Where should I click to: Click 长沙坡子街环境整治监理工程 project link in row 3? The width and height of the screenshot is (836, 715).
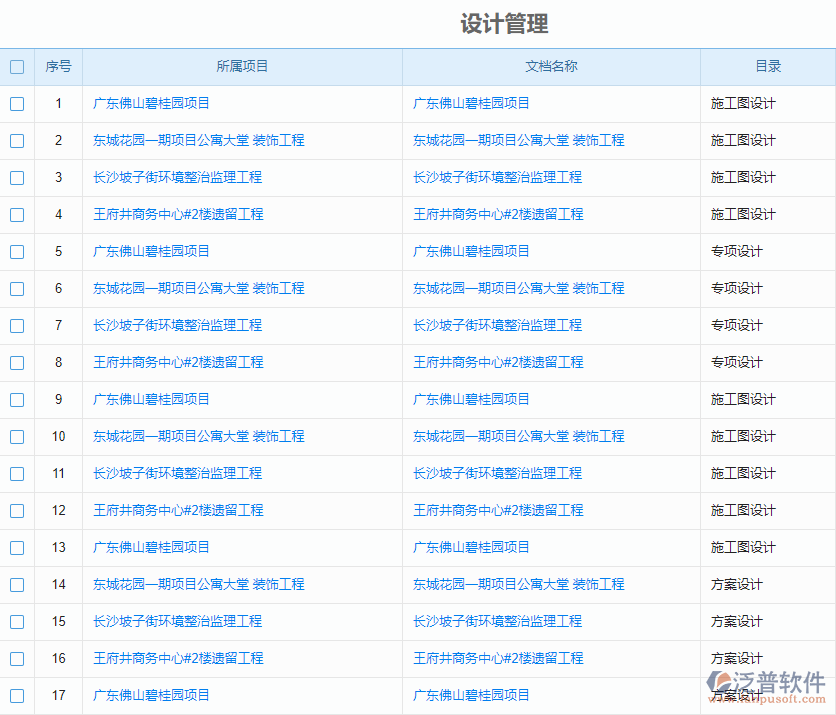pos(176,177)
